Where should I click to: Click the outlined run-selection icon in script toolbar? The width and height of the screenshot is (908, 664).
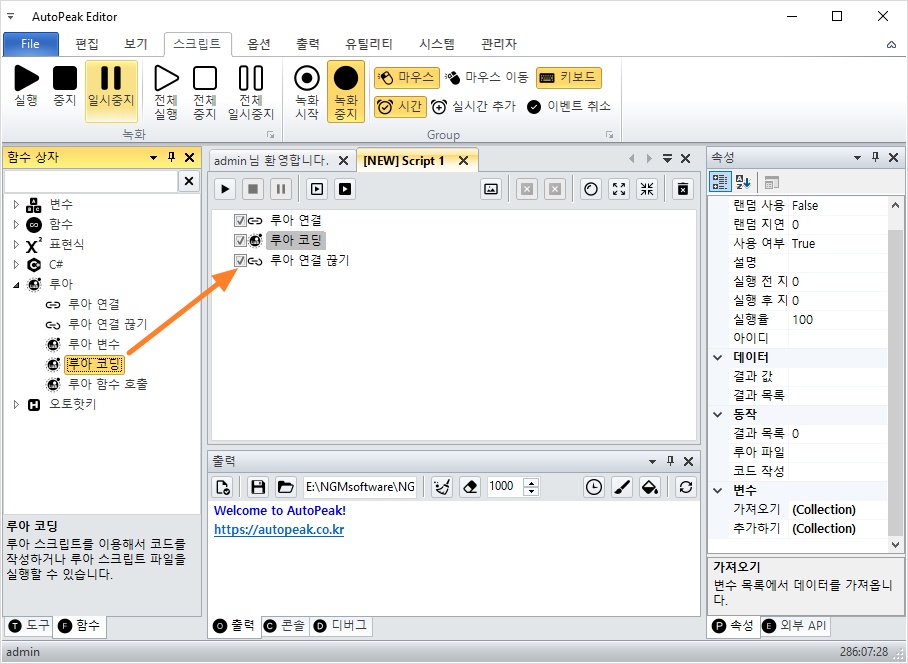(317, 189)
